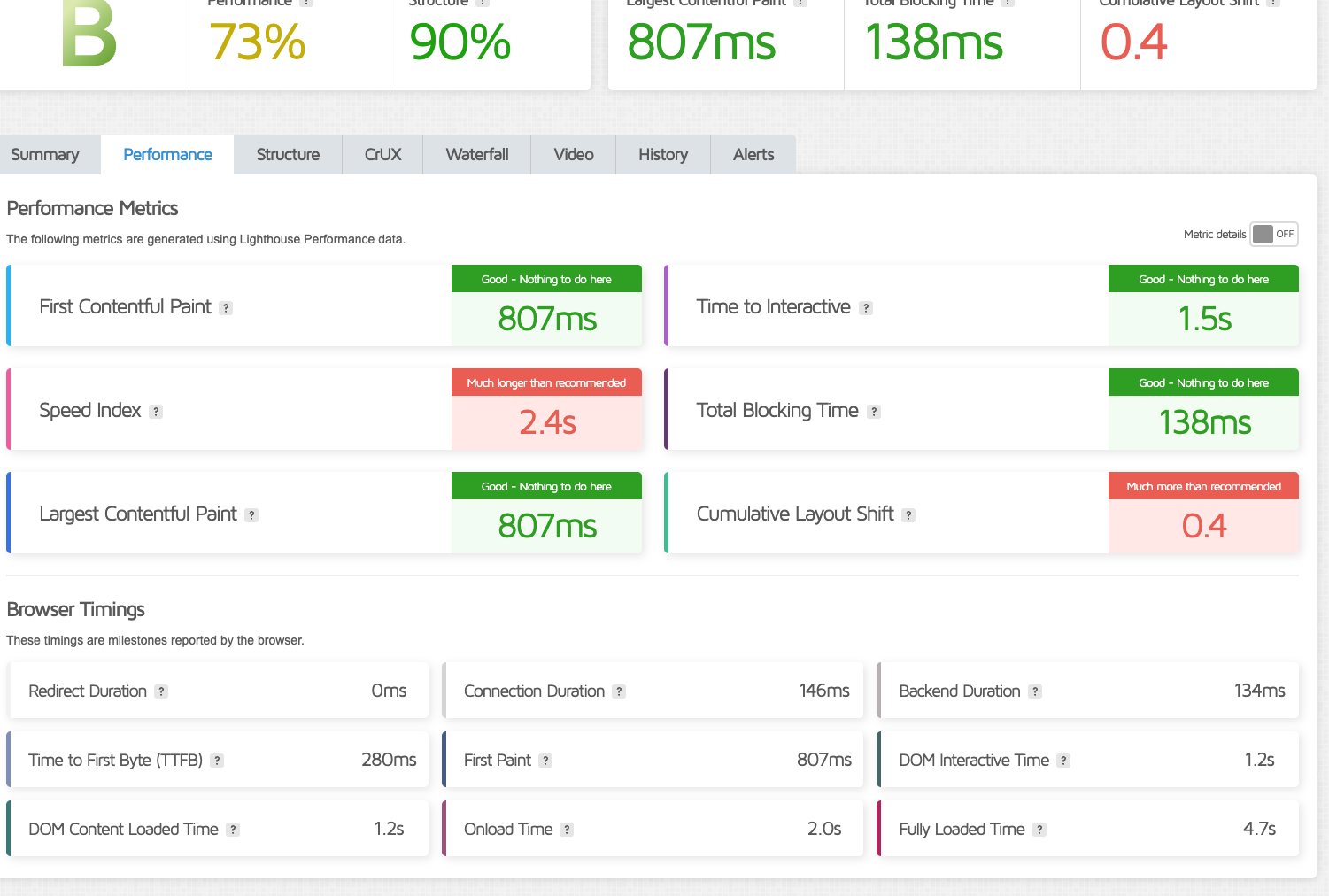Click help icon beside Total Blocking Time metric

(x=874, y=412)
